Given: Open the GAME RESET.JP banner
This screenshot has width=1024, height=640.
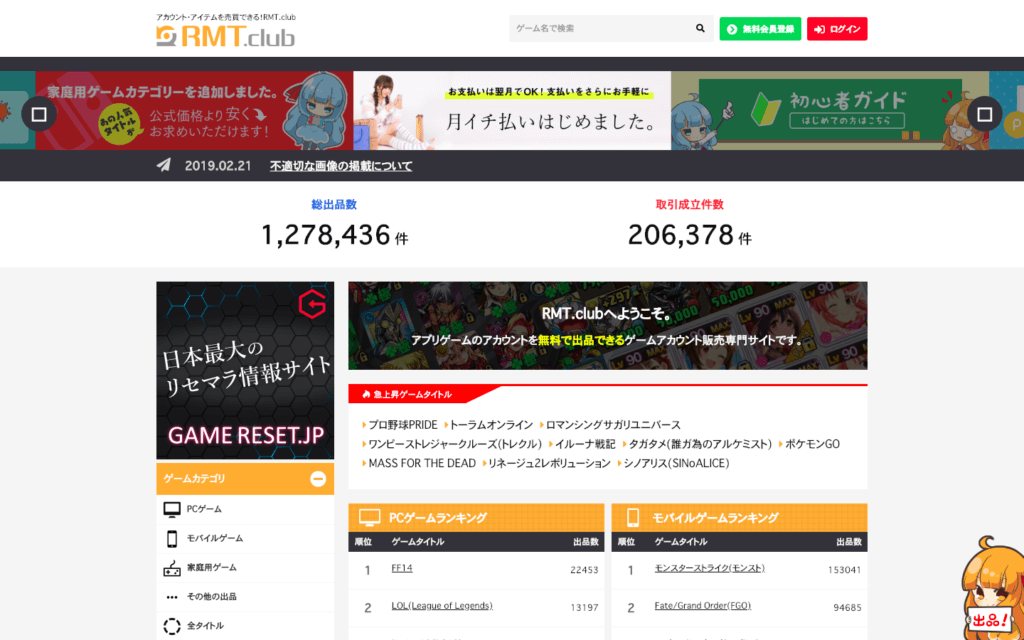Looking at the screenshot, I should (245, 370).
